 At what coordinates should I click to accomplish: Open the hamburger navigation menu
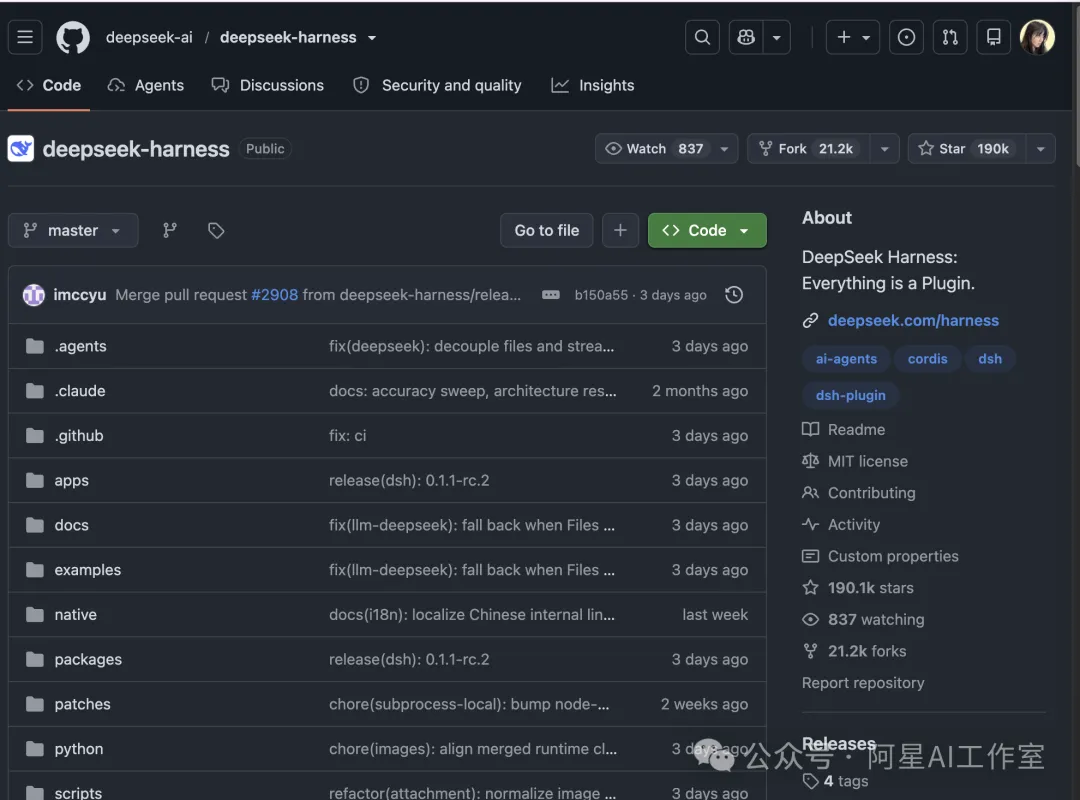[x=25, y=37]
